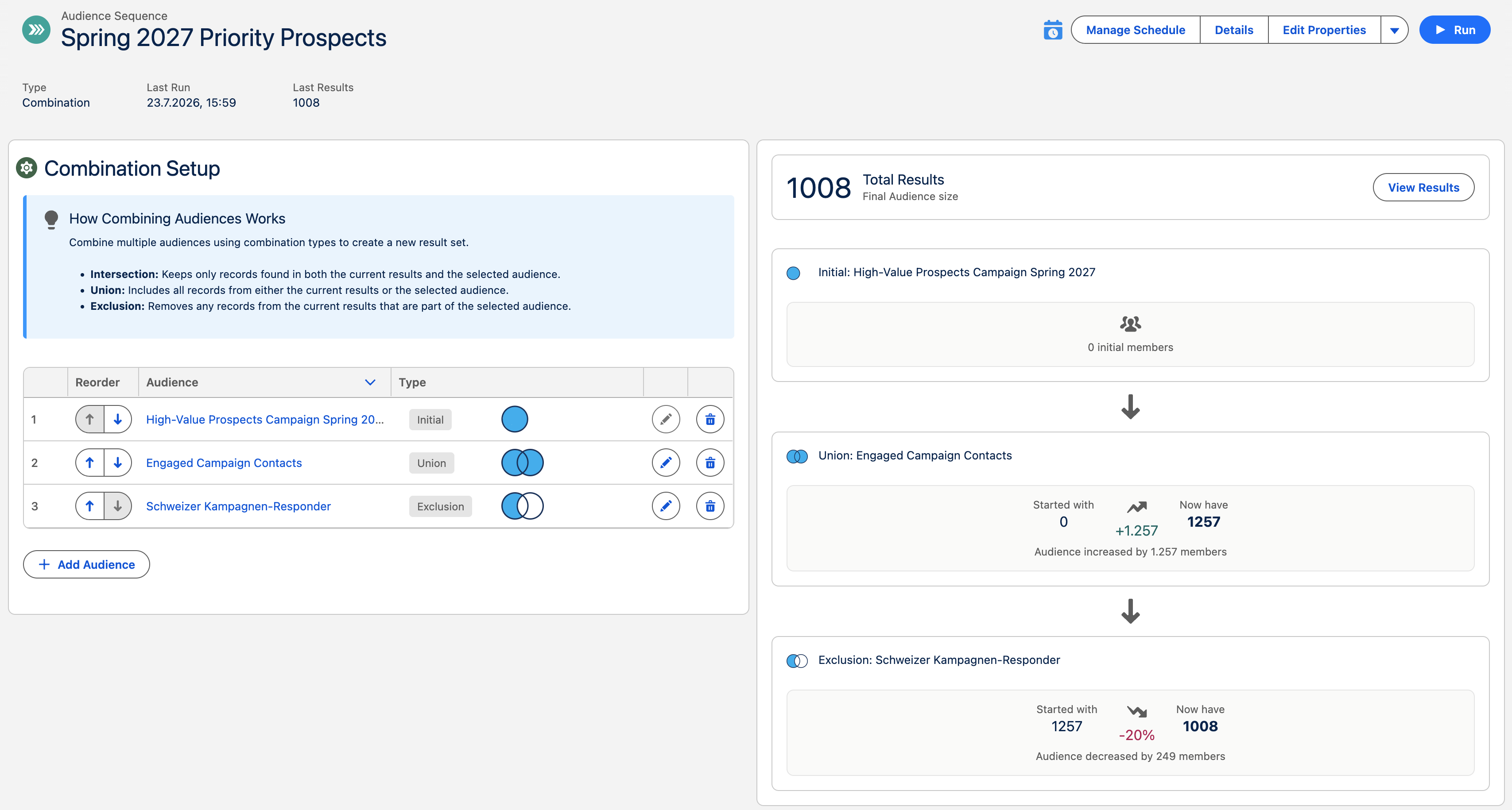Viewport: 1512px width, 810px height.
Task: Open the actions dropdown beside Edit Properties
Action: [x=1394, y=30]
